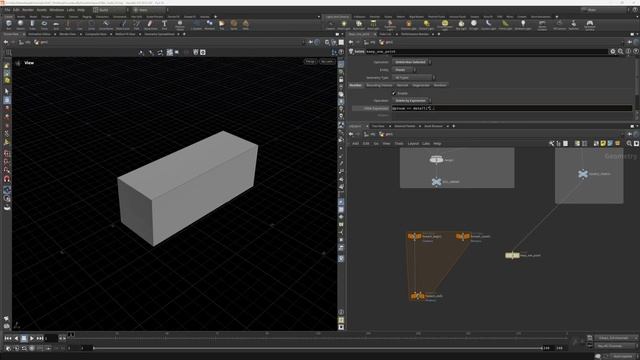Open the Entity Points dropdown
The height and width of the screenshot is (360, 640).
404,70
